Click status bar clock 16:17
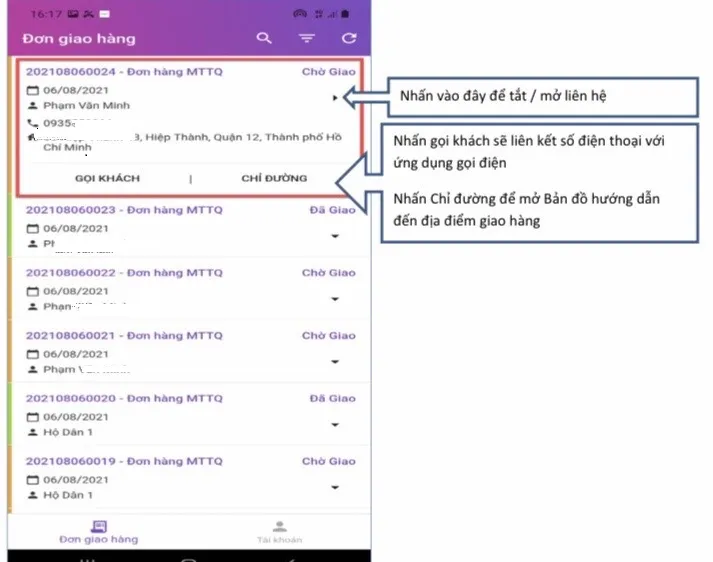The height and width of the screenshot is (562, 713). (x=46, y=14)
